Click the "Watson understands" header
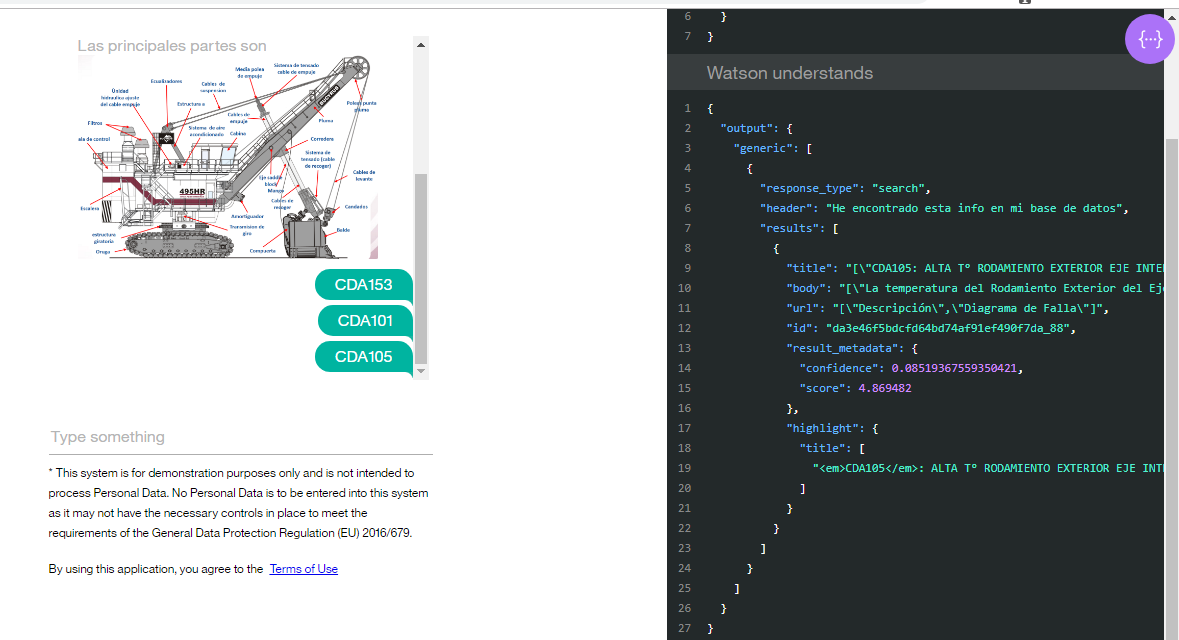 point(790,72)
